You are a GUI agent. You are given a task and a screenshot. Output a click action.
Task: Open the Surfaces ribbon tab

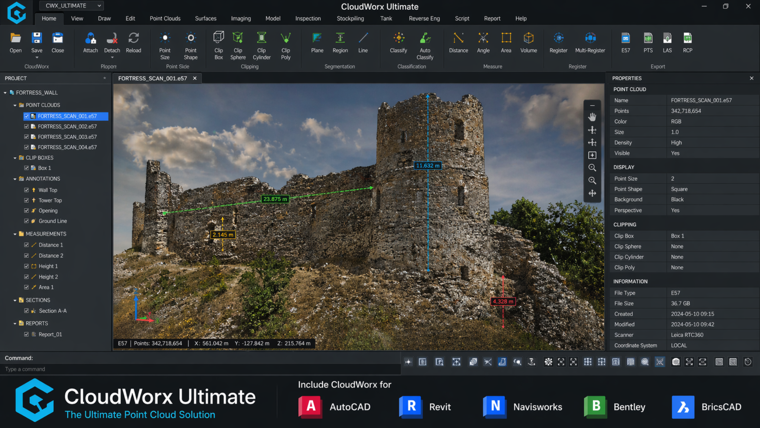[206, 18]
